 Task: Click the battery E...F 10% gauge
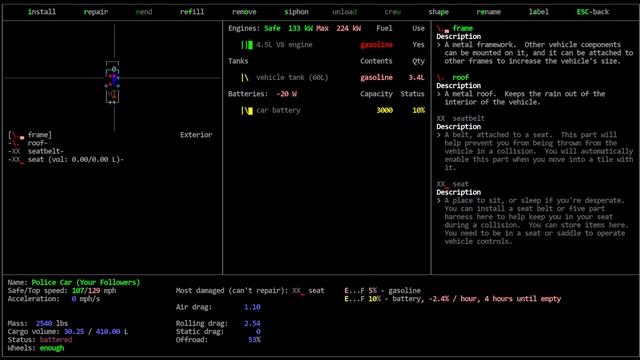coord(452,299)
